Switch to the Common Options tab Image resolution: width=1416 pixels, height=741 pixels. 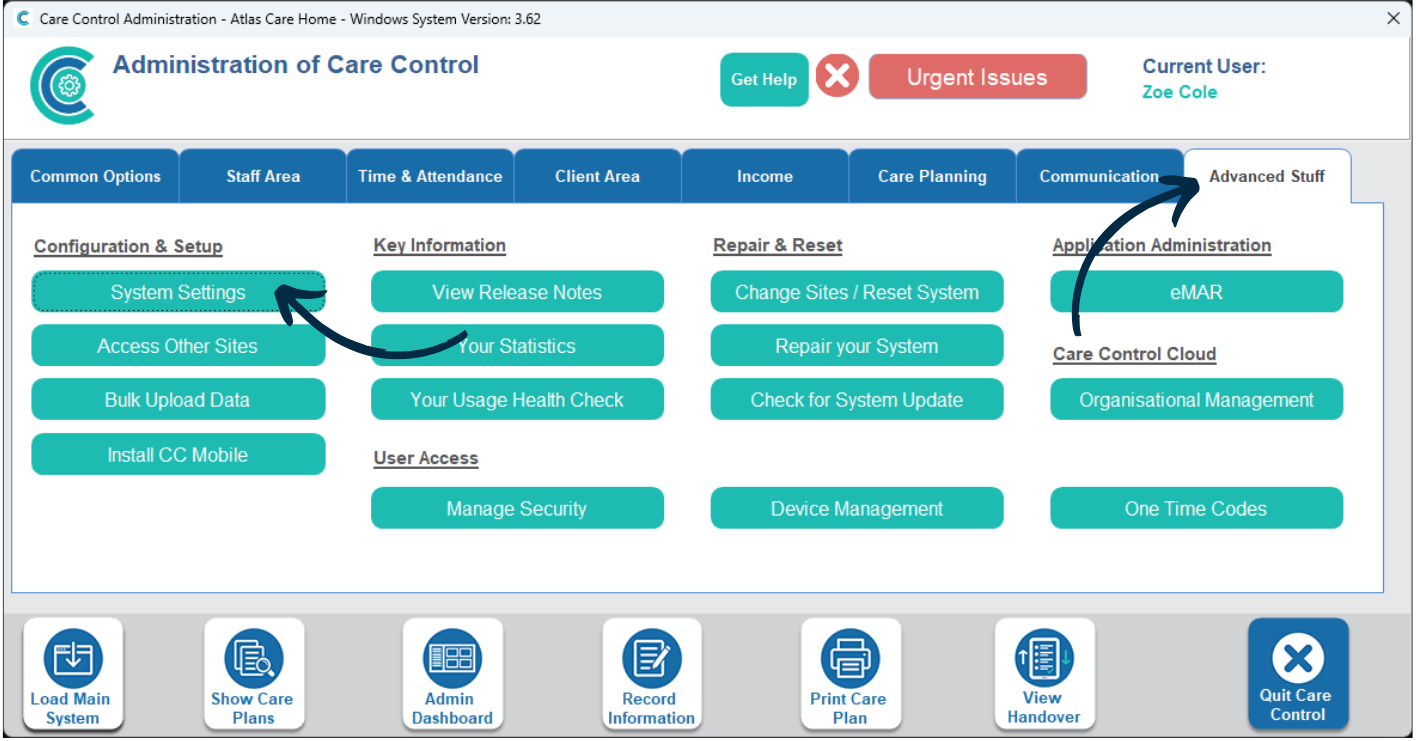point(95,176)
